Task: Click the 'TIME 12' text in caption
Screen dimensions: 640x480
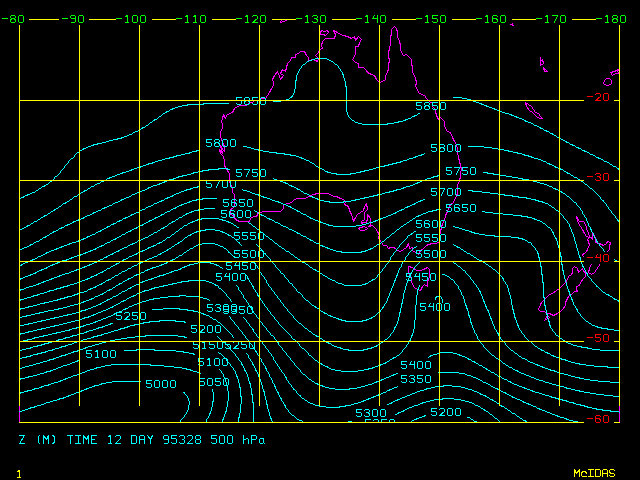Action: coord(98,439)
